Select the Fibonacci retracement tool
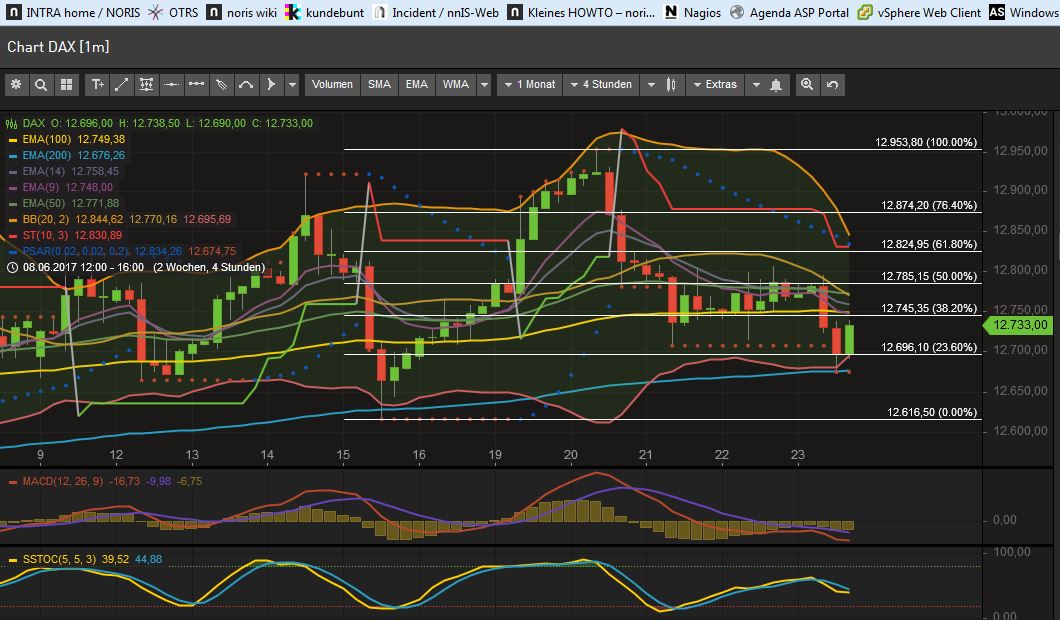 [x=146, y=85]
